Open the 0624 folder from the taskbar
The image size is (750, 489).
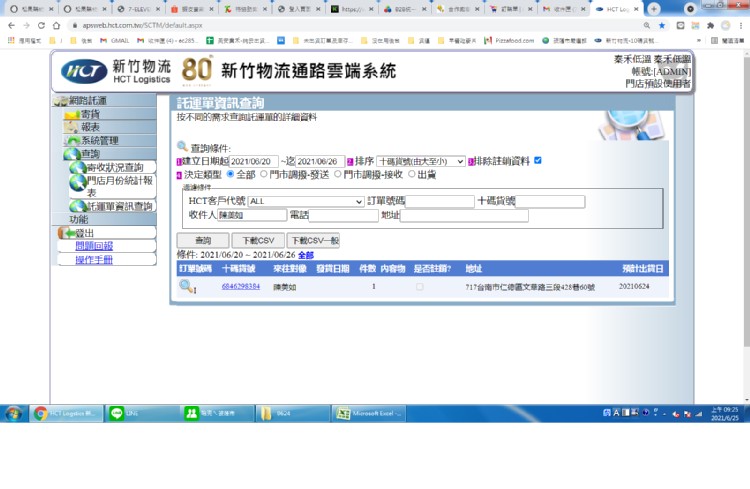pyautogui.click(x=293, y=413)
